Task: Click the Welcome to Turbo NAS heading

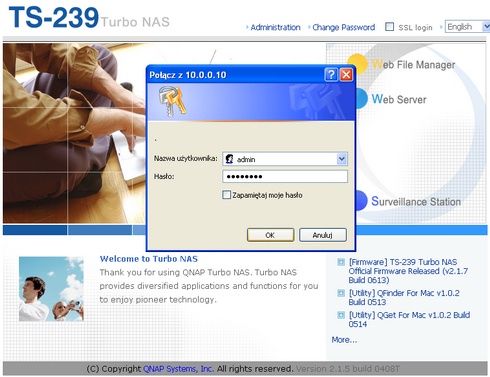Action: pos(149,259)
